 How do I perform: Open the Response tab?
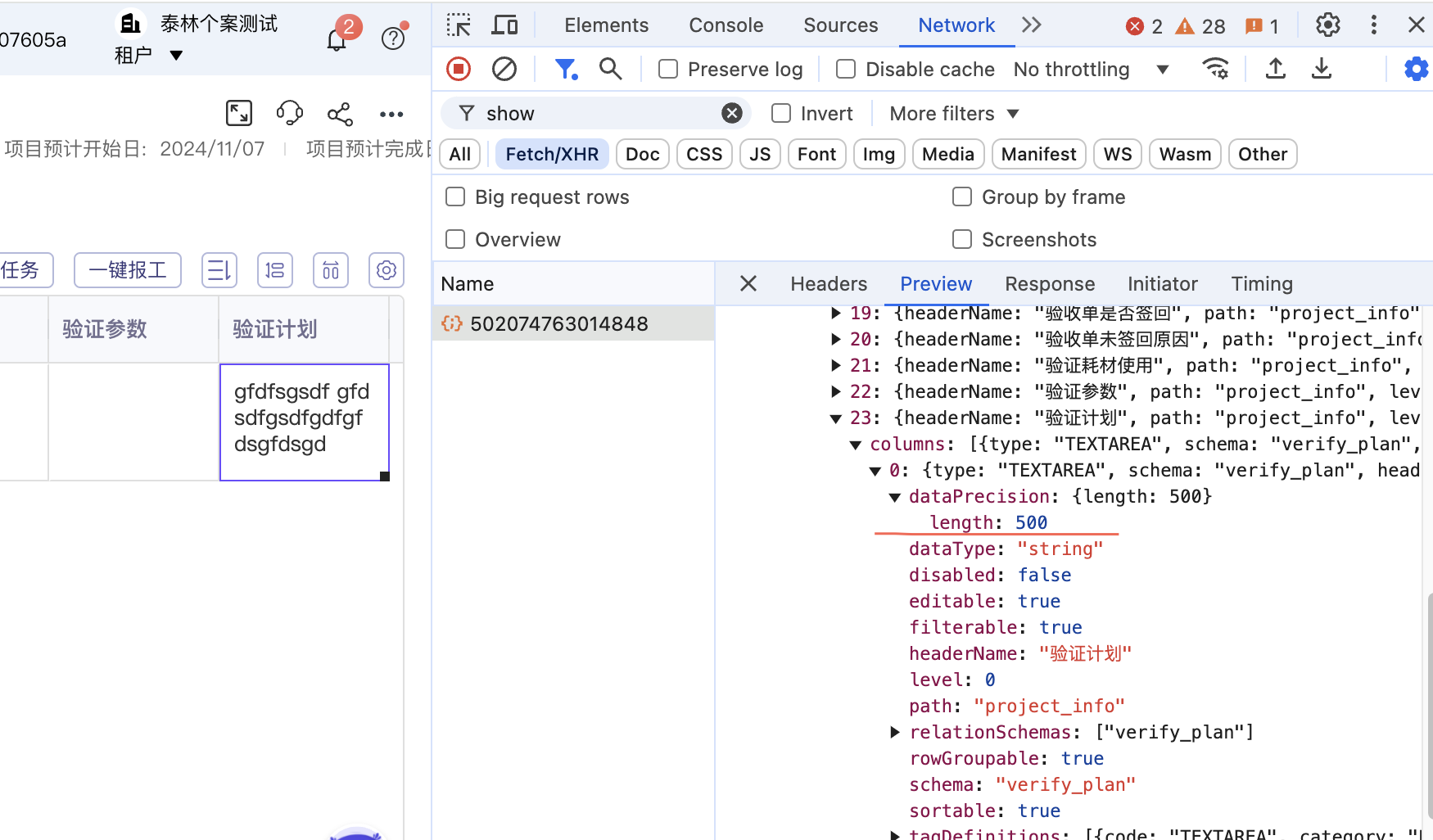pyautogui.click(x=1050, y=283)
